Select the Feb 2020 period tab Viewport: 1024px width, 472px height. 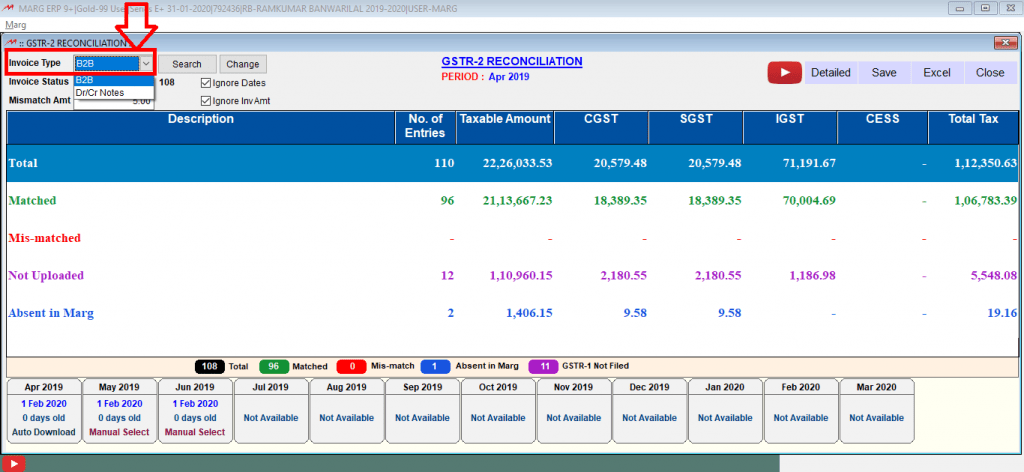[801, 409]
